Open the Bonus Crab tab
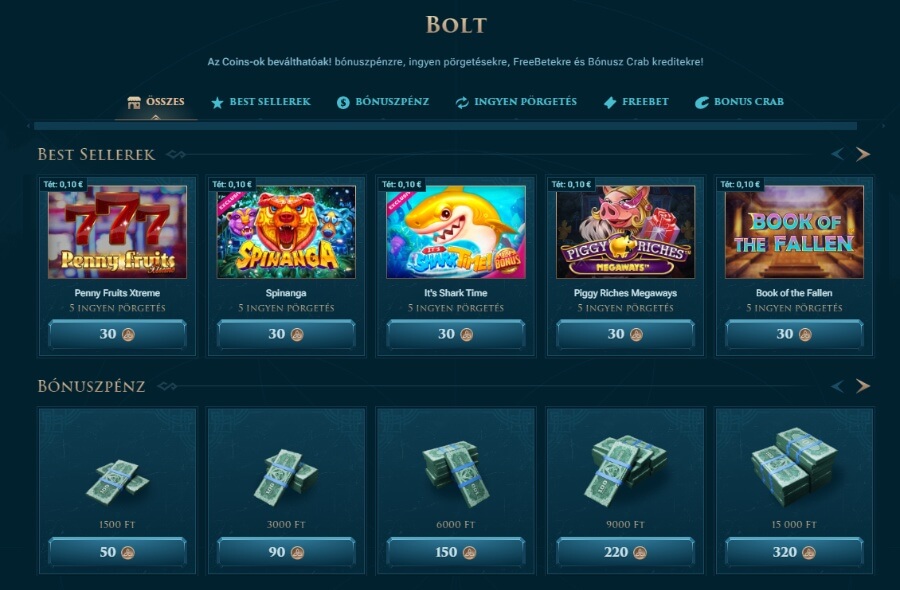 click(x=739, y=102)
